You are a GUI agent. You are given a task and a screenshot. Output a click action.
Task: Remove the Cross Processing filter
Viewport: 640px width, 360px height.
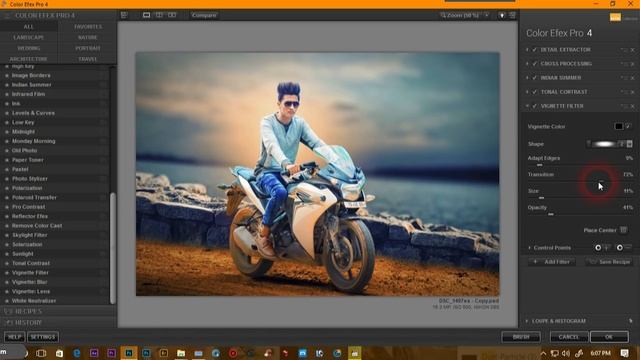pos(633,64)
